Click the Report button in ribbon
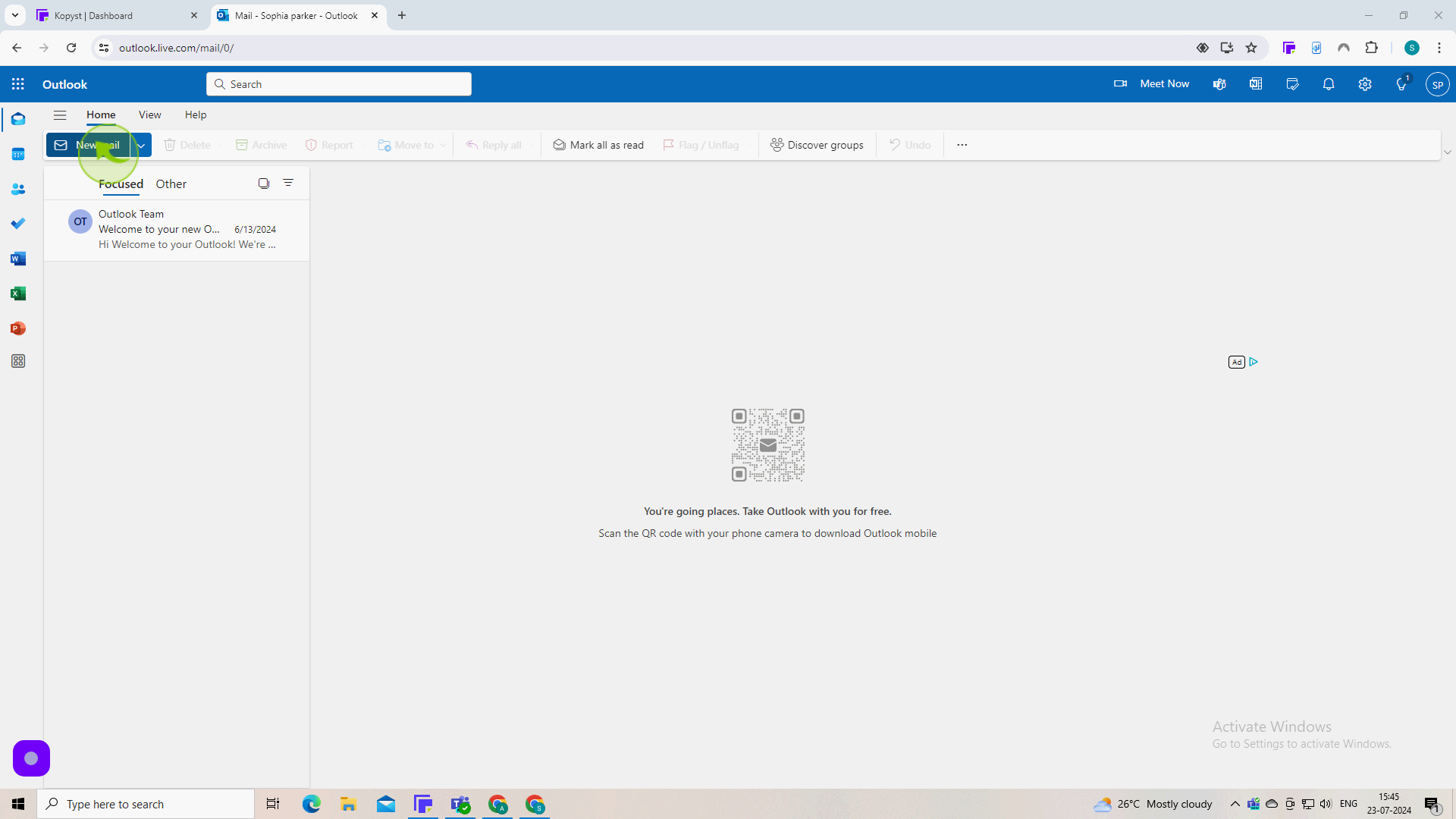This screenshot has height=819, width=1456. 329,145
